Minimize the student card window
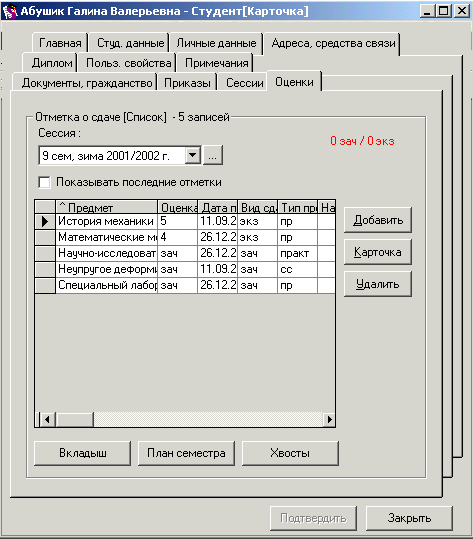This screenshot has height=539, width=473. (427, 11)
